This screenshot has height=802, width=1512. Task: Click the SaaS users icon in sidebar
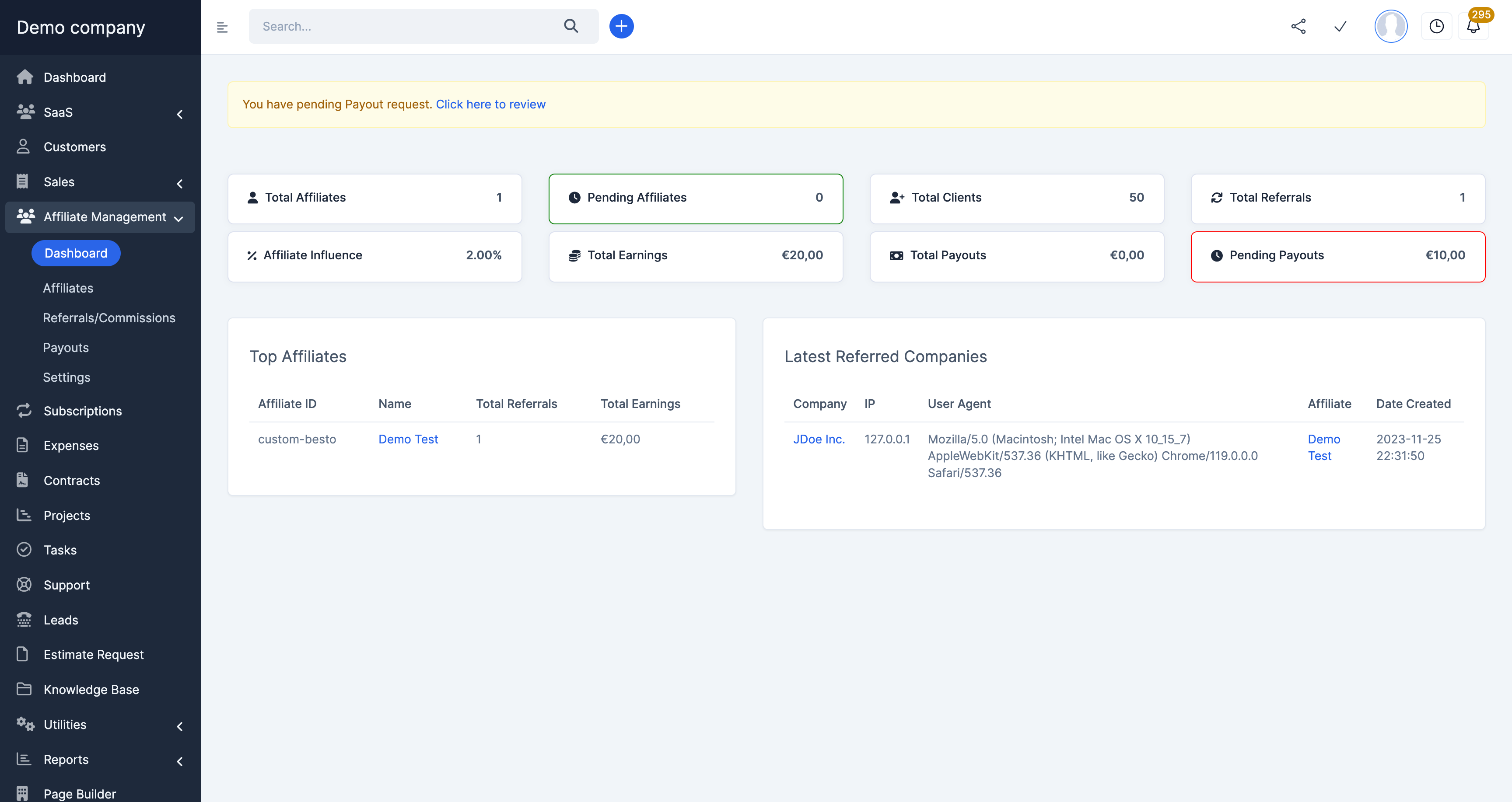(x=25, y=112)
